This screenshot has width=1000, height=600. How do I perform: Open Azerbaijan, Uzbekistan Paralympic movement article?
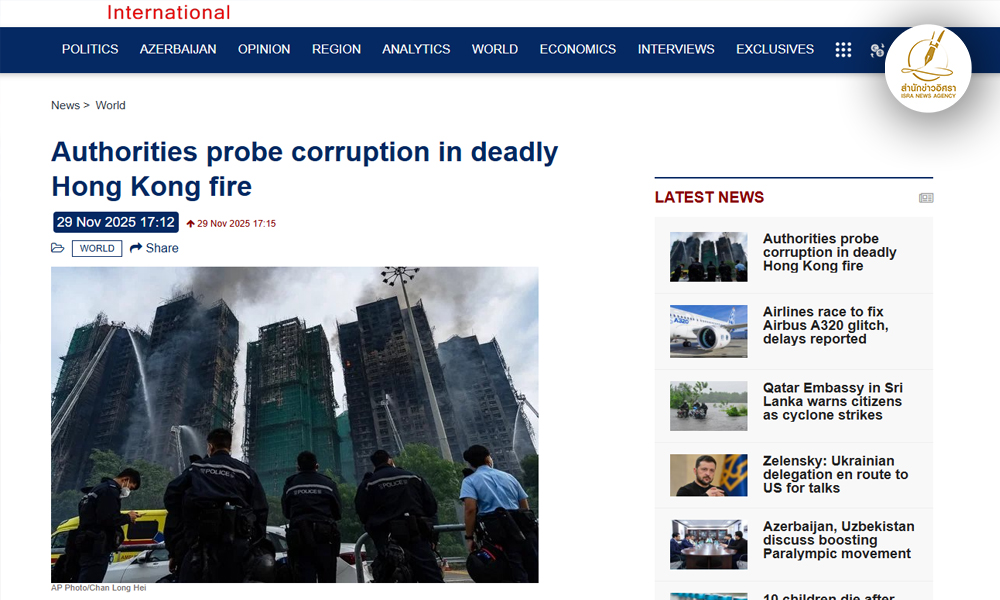pos(838,540)
